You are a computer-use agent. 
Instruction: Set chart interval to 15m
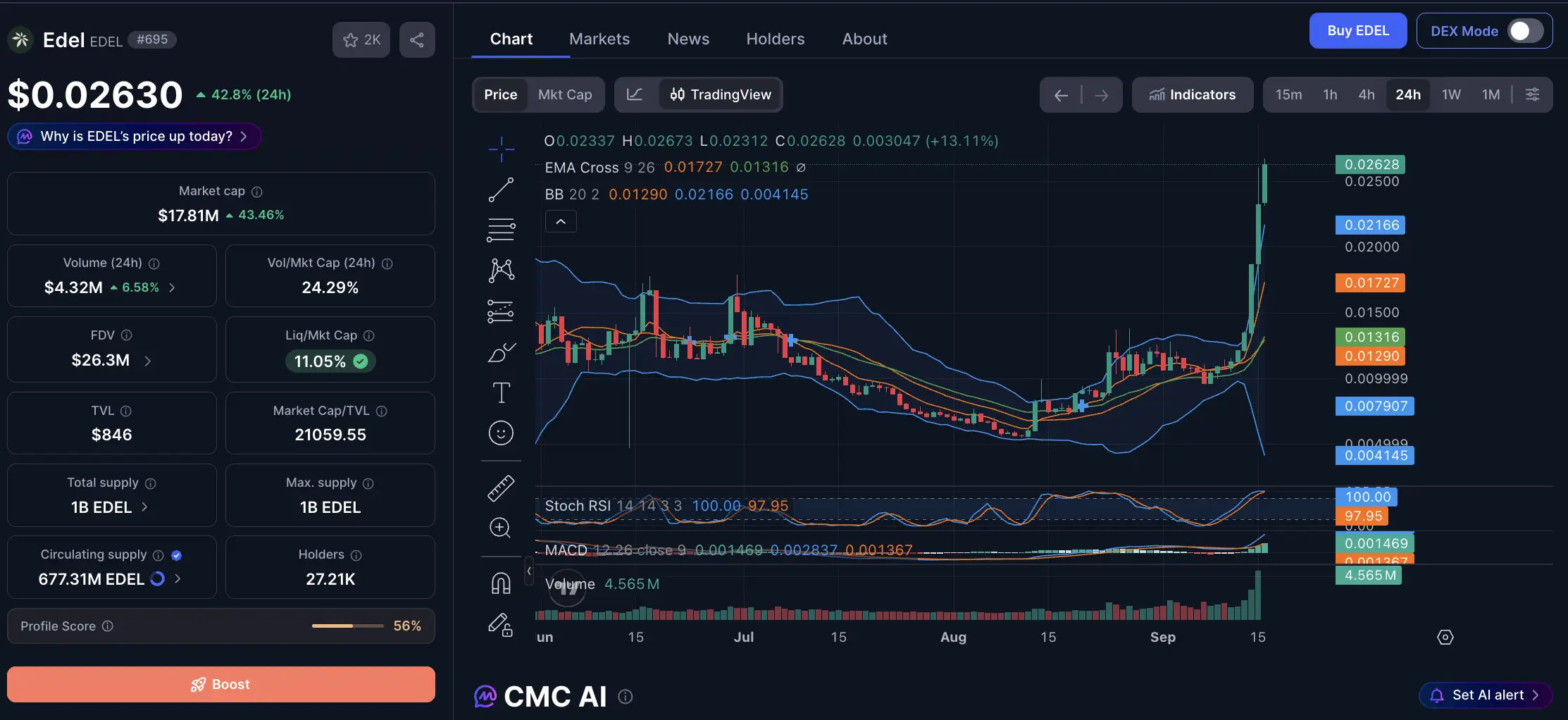tap(1288, 94)
